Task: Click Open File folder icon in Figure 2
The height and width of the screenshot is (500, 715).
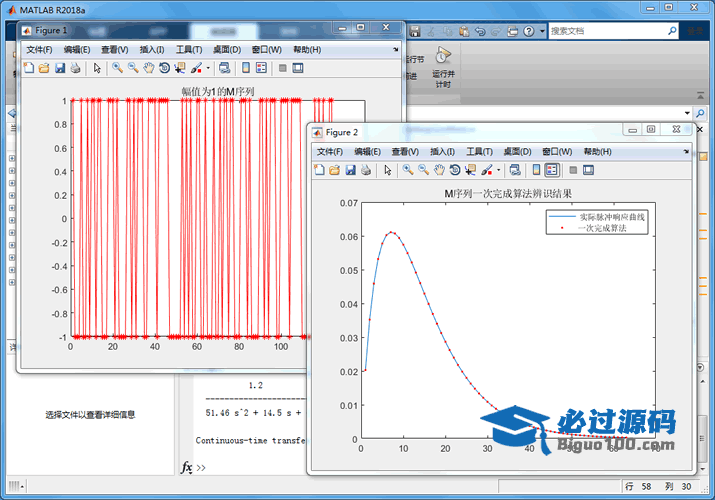Action: 335,170
